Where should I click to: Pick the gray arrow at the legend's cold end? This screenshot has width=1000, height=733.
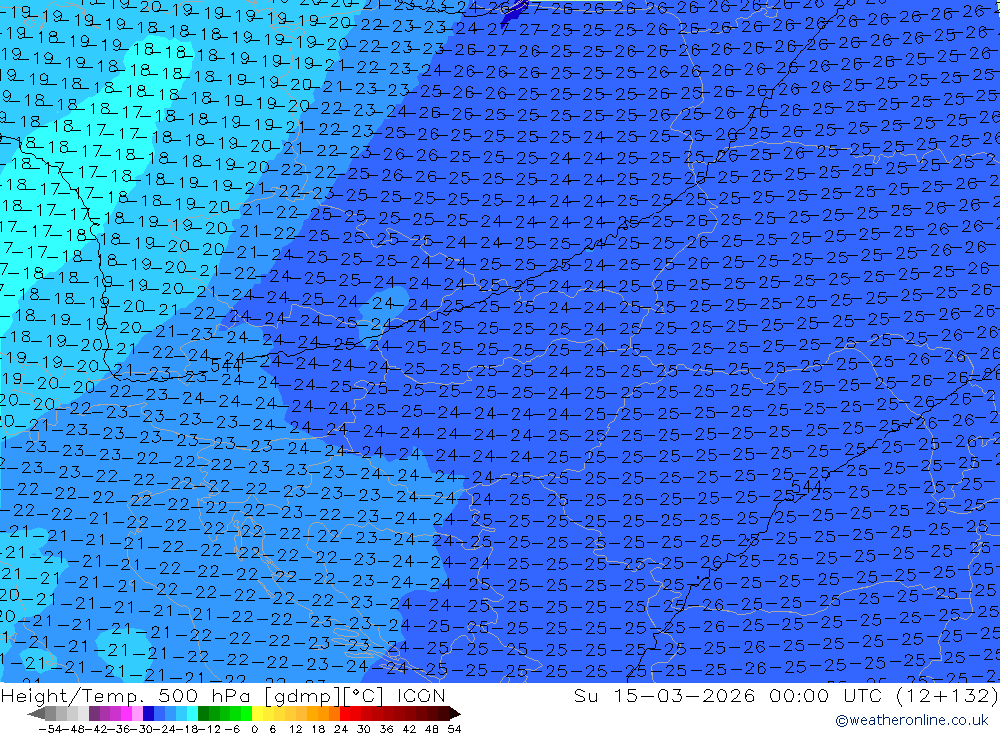click(x=36, y=713)
